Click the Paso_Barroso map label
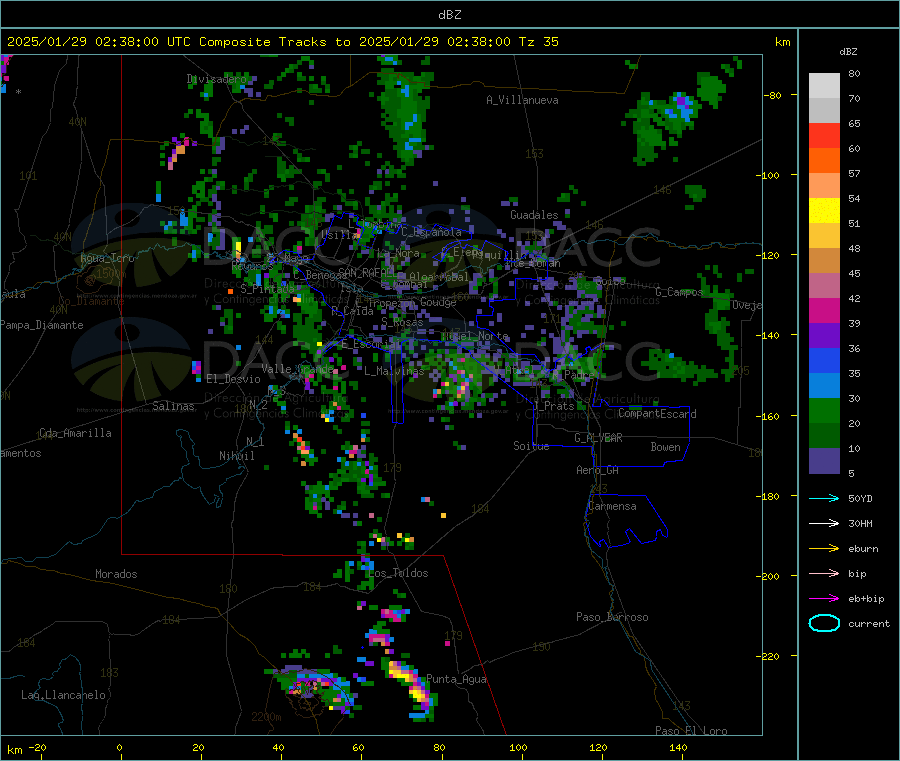The width and height of the screenshot is (900, 761). pos(612,617)
